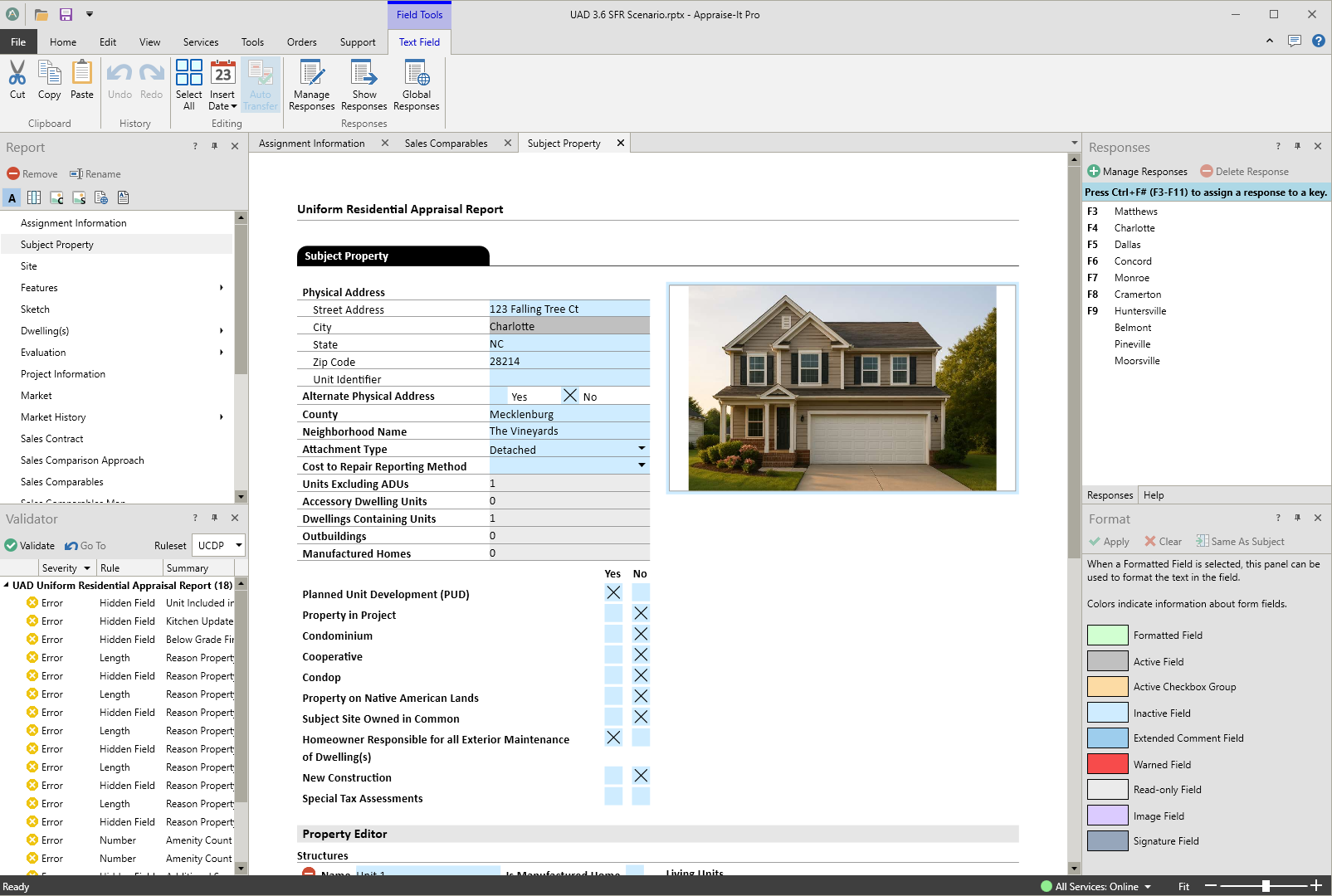Screen dimensions: 1332x896
Task: Click the Warned Field red color swatch
Action: pos(1107,764)
